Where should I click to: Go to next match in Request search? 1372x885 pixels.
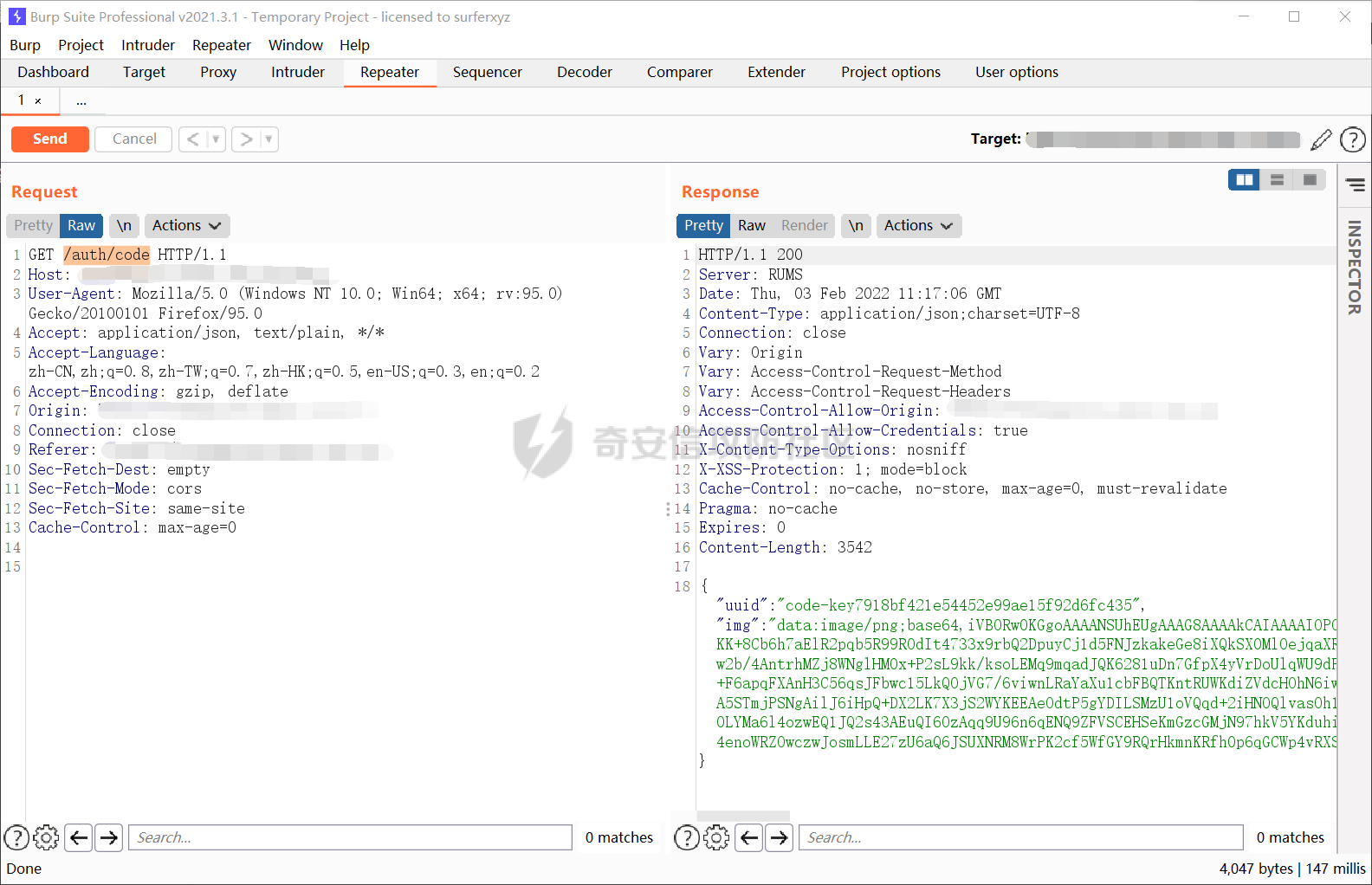pyautogui.click(x=108, y=837)
